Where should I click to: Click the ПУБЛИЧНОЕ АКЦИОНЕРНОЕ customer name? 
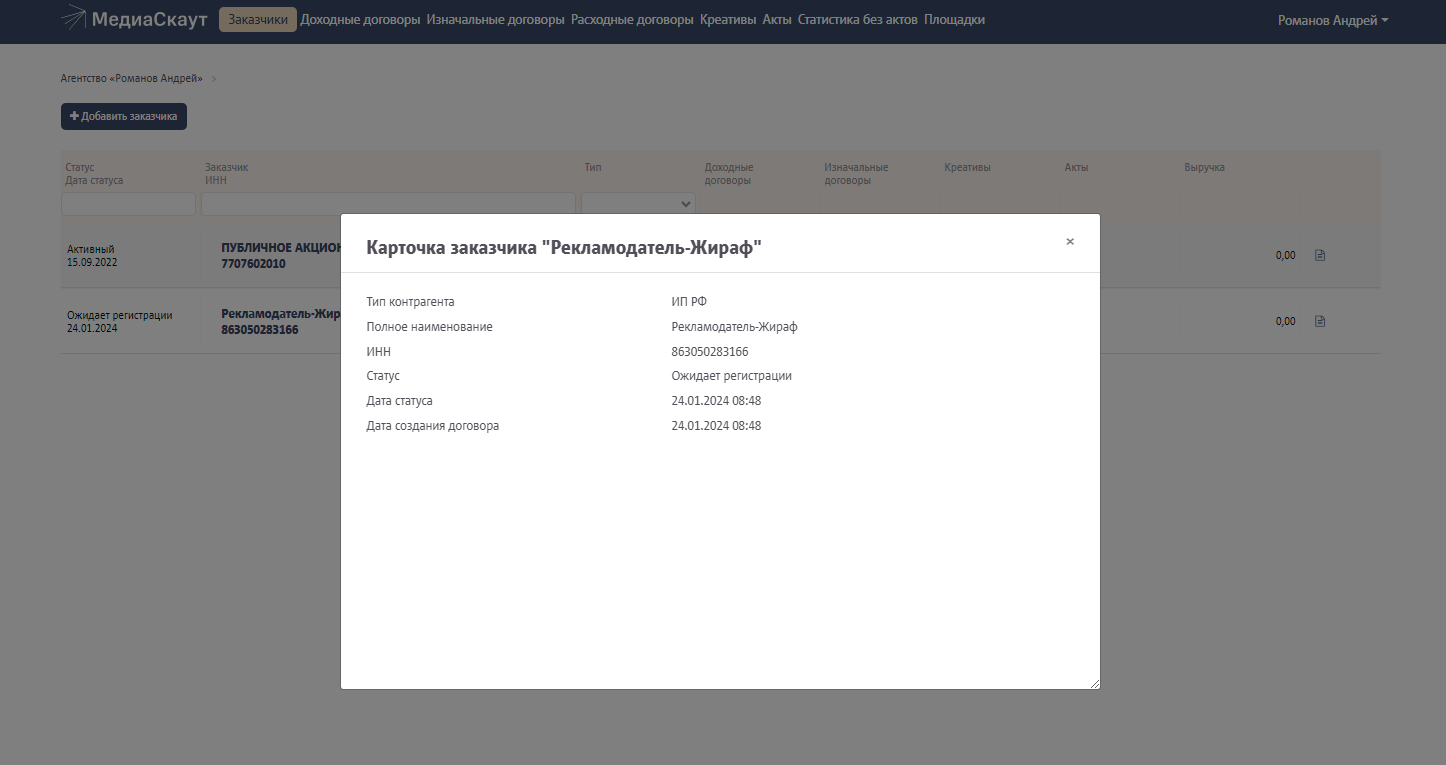tap(281, 248)
